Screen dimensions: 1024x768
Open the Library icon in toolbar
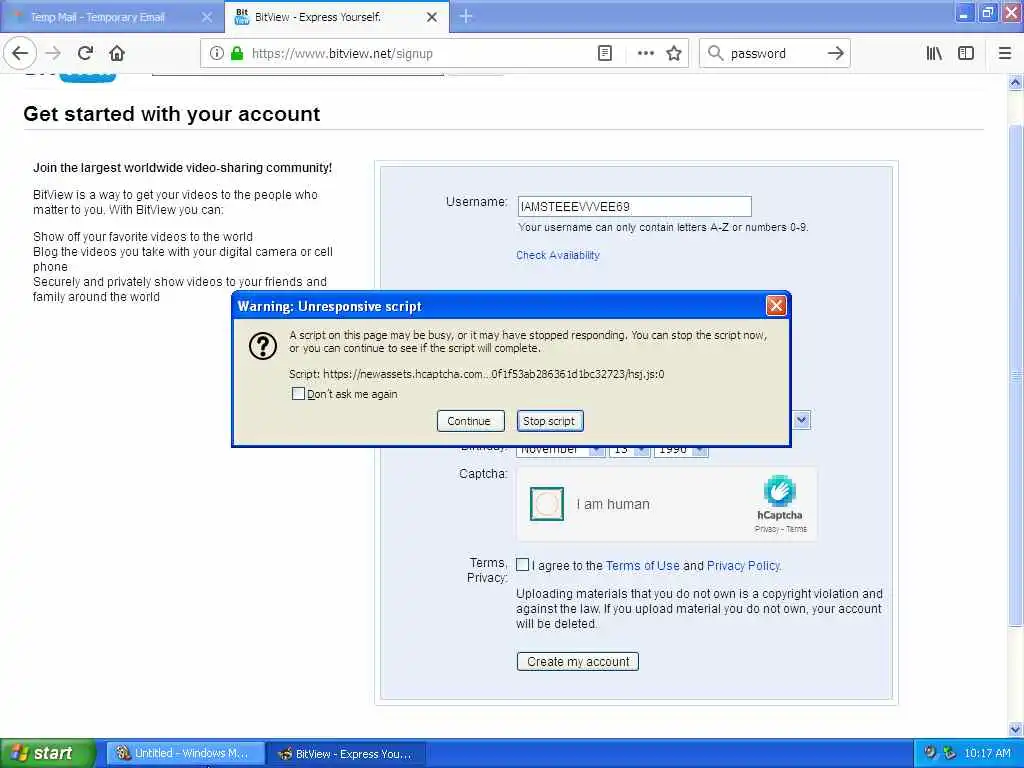point(934,53)
